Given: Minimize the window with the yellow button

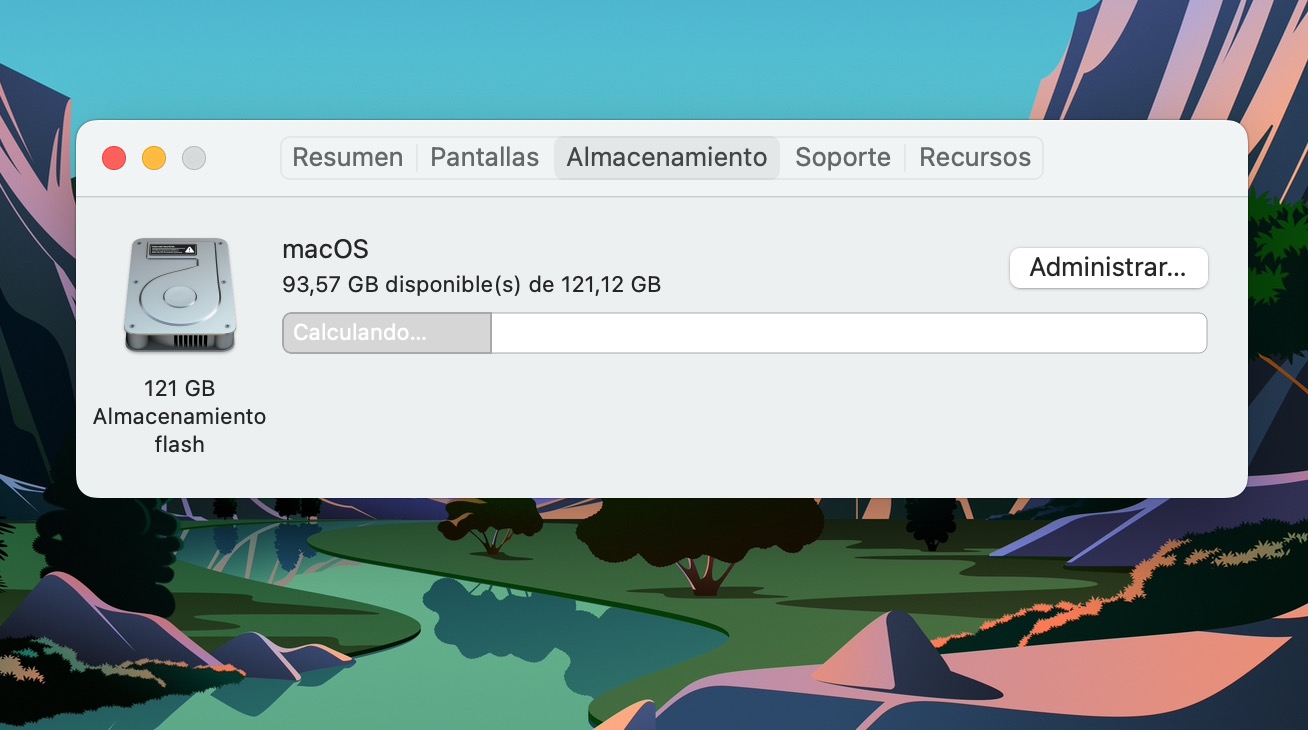Looking at the screenshot, I should pyautogui.click(x=154, y=158).
